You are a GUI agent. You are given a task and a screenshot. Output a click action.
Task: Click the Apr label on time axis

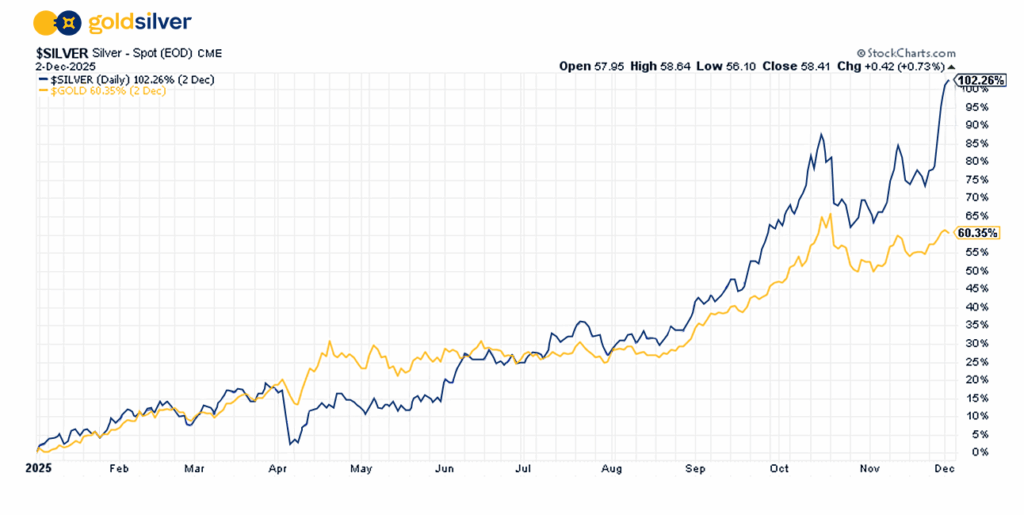click(x=277, y=467)
